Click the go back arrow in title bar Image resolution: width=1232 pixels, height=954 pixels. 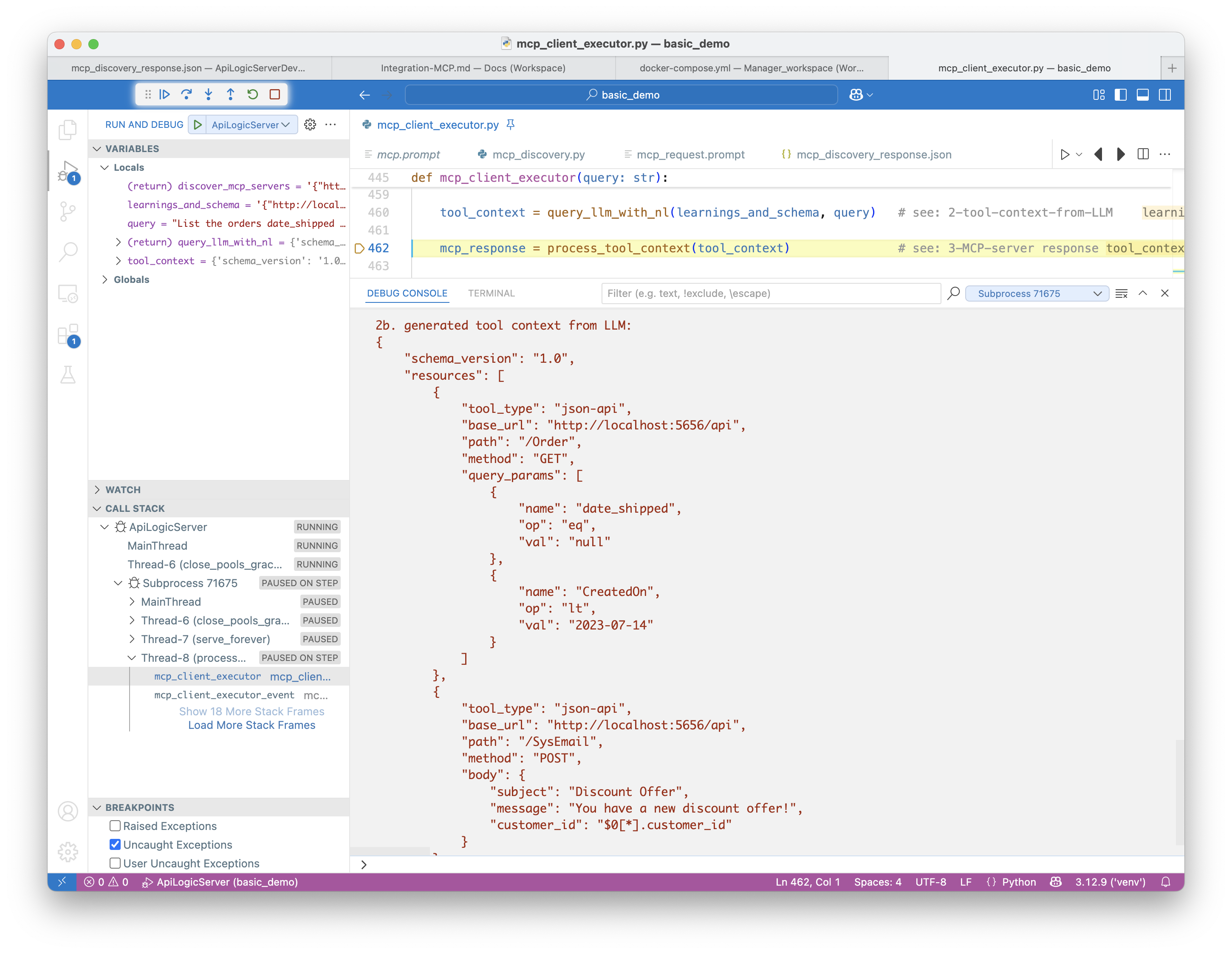(x=365, y=95)
